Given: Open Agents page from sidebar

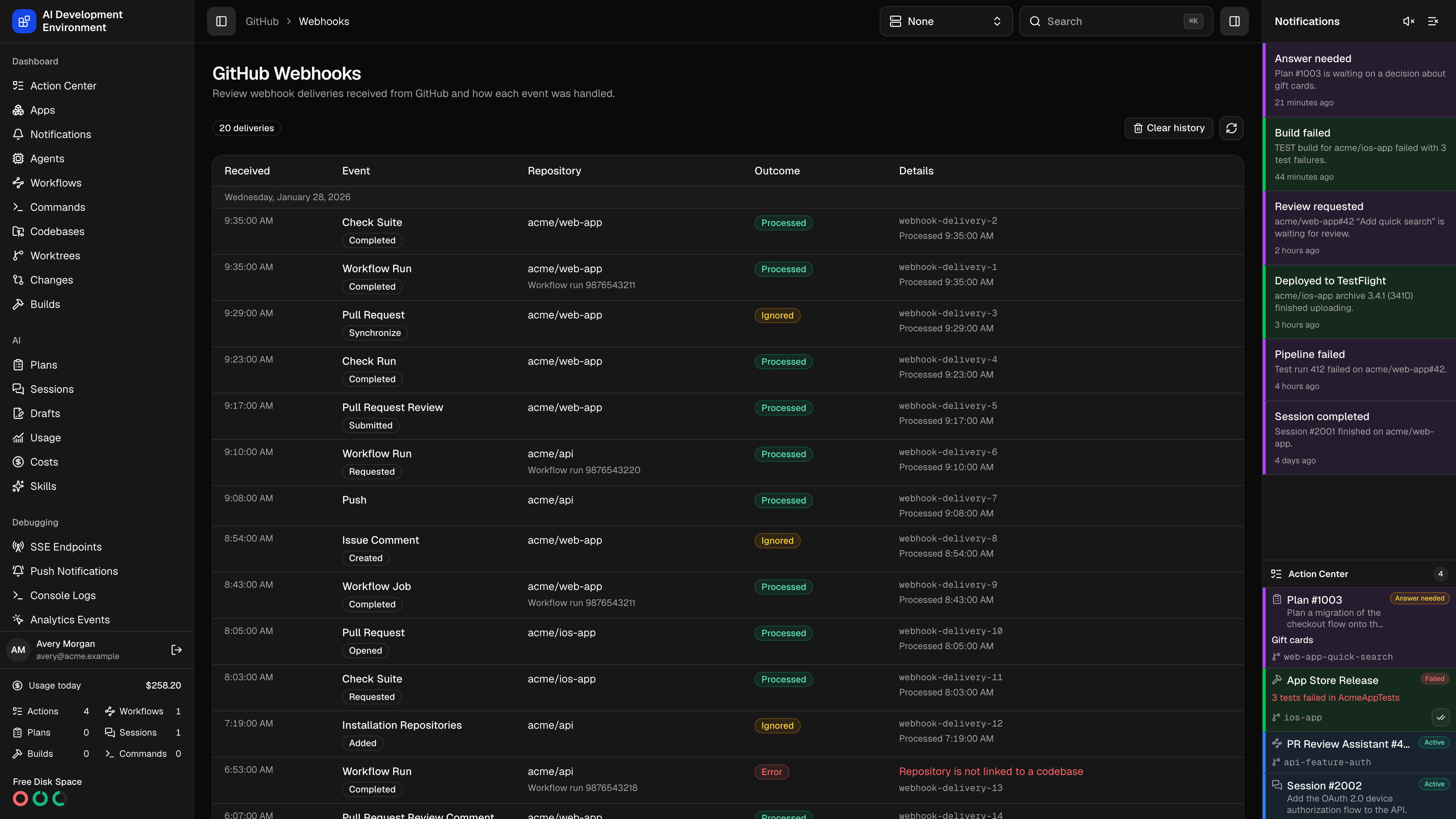Looking at the screenshot, I should [97, 159].
